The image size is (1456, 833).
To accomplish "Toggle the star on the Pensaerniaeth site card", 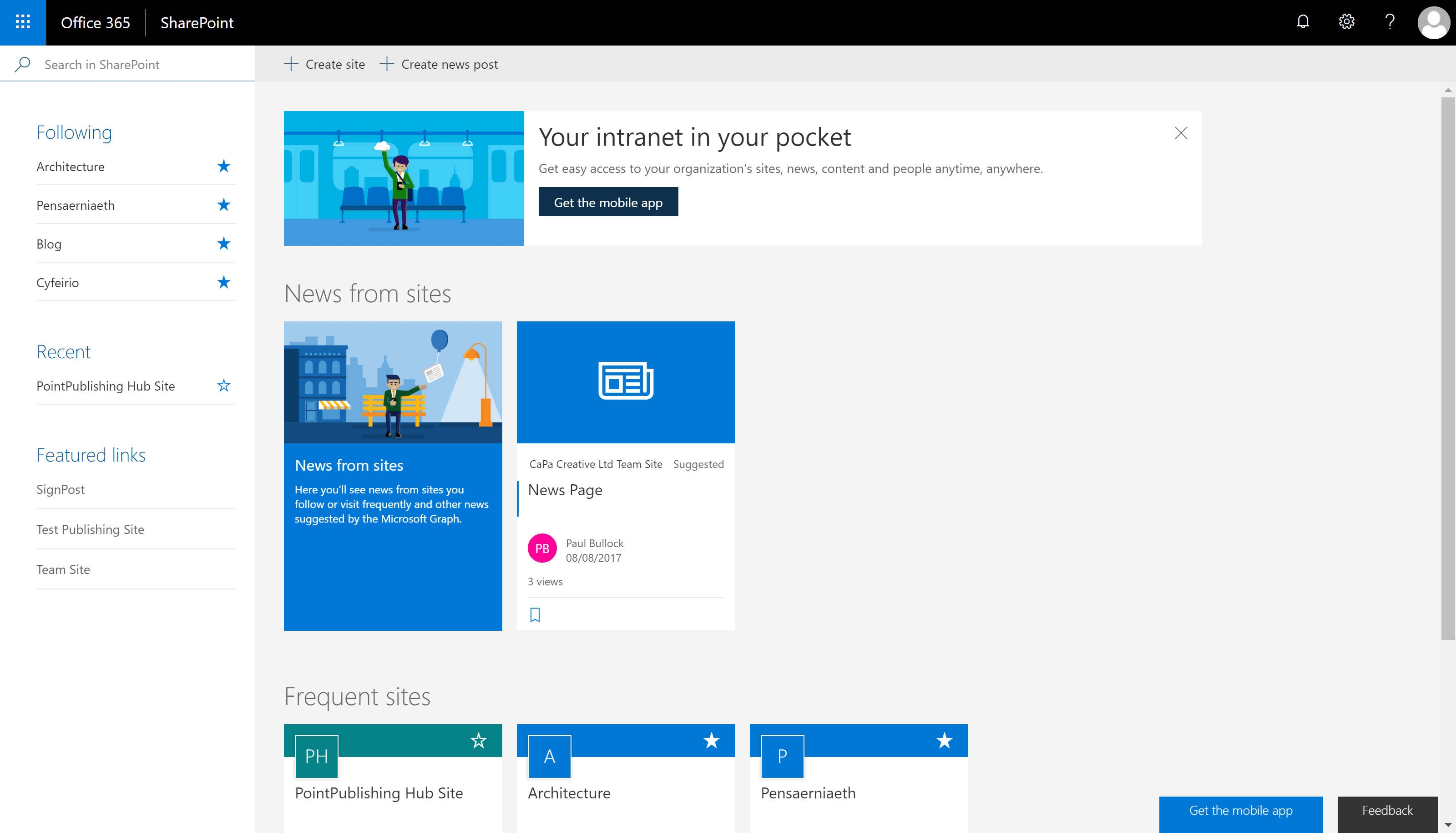I will pyautogui.click(x=944, y=740).
